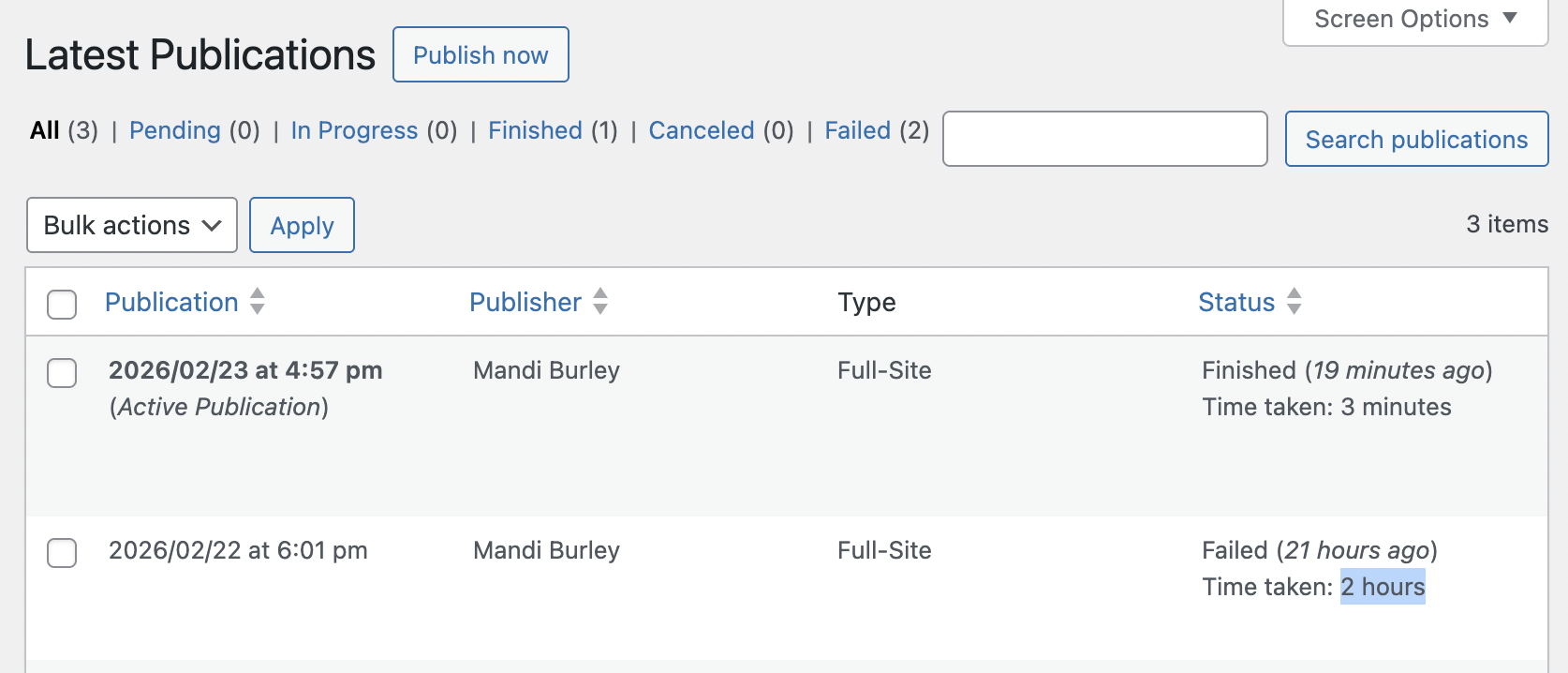Focus the publications search text field
Image resolution: width=1568 pixels, height=673 pixels.
click(x=1104, y=139)
